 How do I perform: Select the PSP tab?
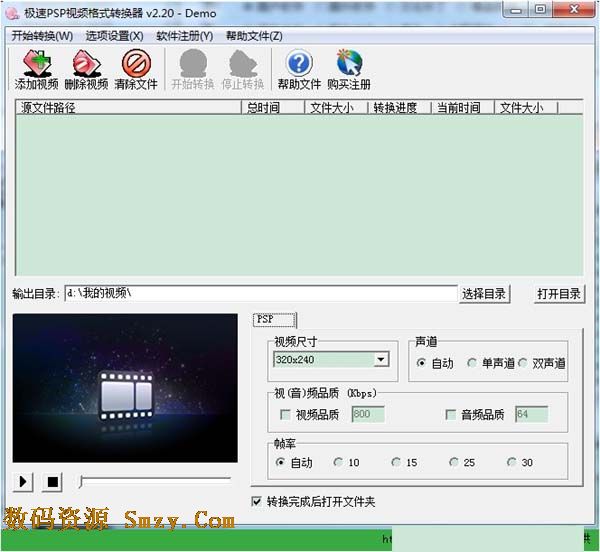click(274, 320)
